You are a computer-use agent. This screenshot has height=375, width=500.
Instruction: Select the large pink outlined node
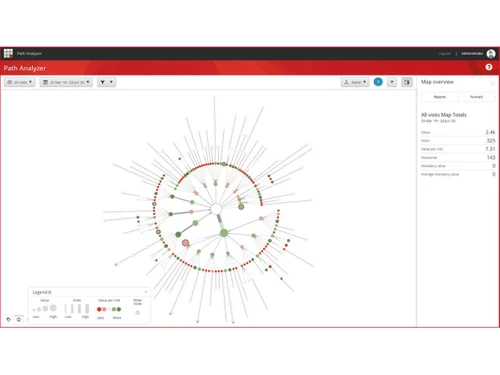(186, 243)
